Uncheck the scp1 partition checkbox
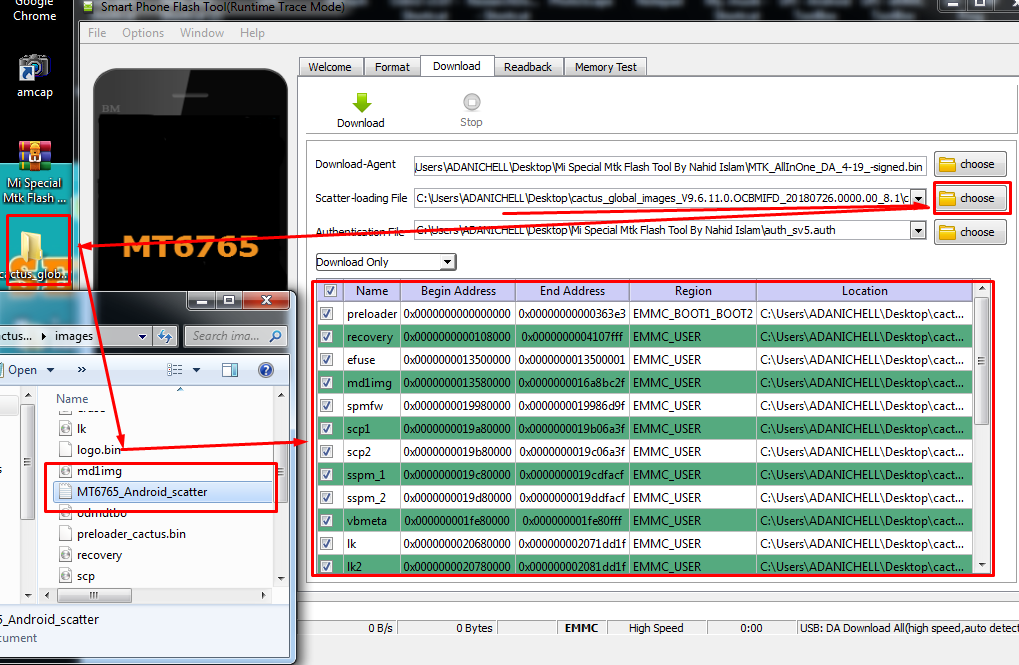 coord(326,428)
